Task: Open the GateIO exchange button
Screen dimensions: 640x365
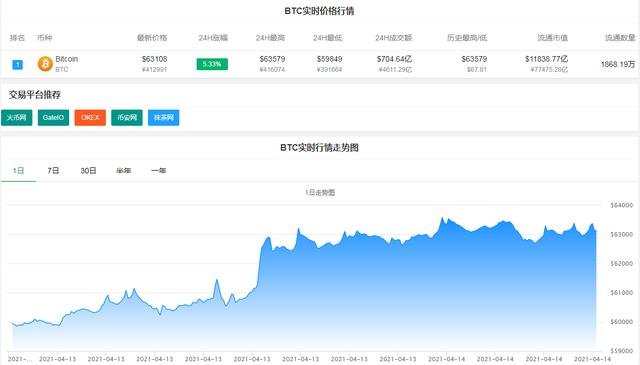Action: [x=53, y=118]
